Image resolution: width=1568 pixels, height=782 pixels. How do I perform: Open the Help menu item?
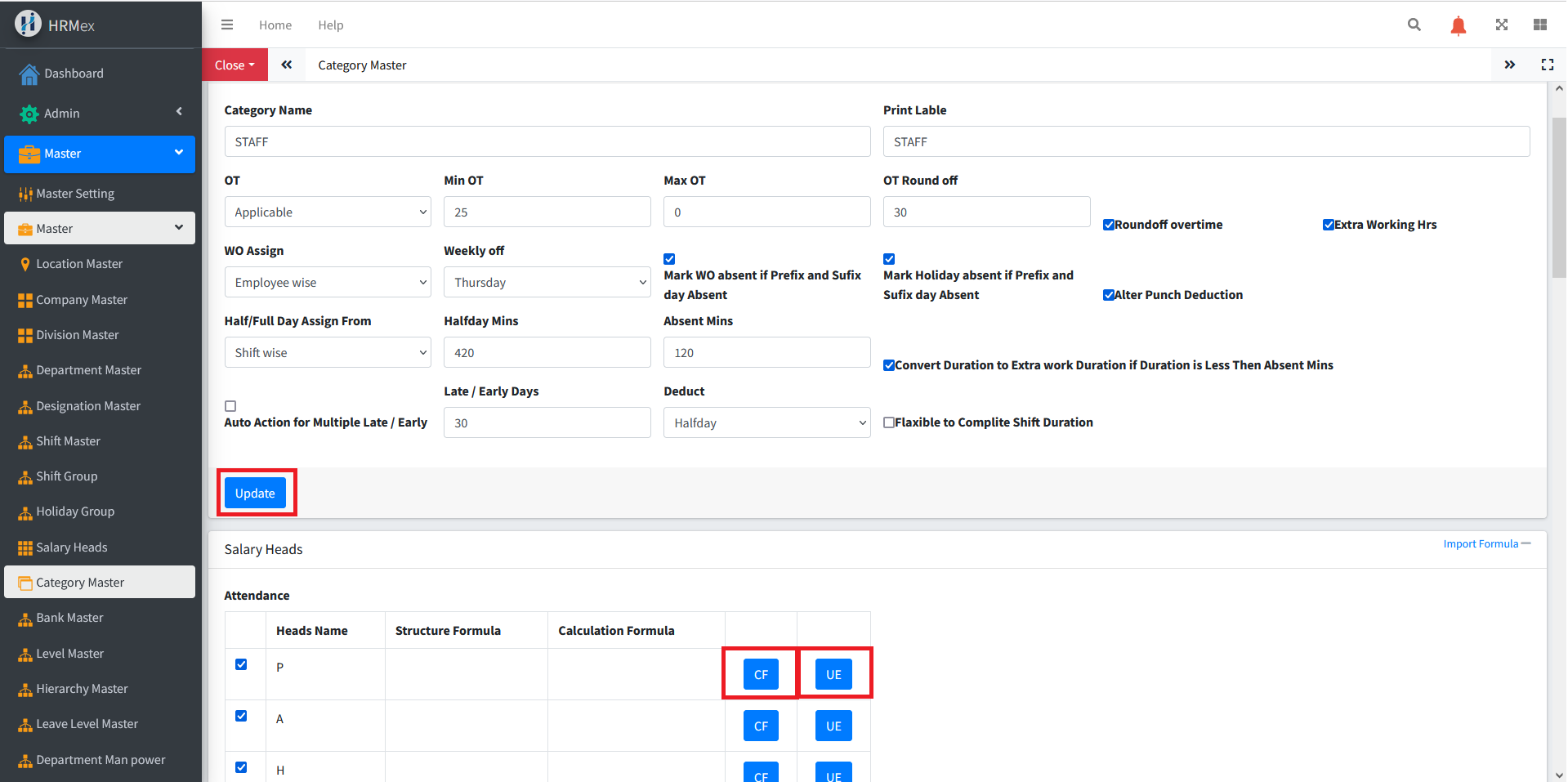click(330, 25)
